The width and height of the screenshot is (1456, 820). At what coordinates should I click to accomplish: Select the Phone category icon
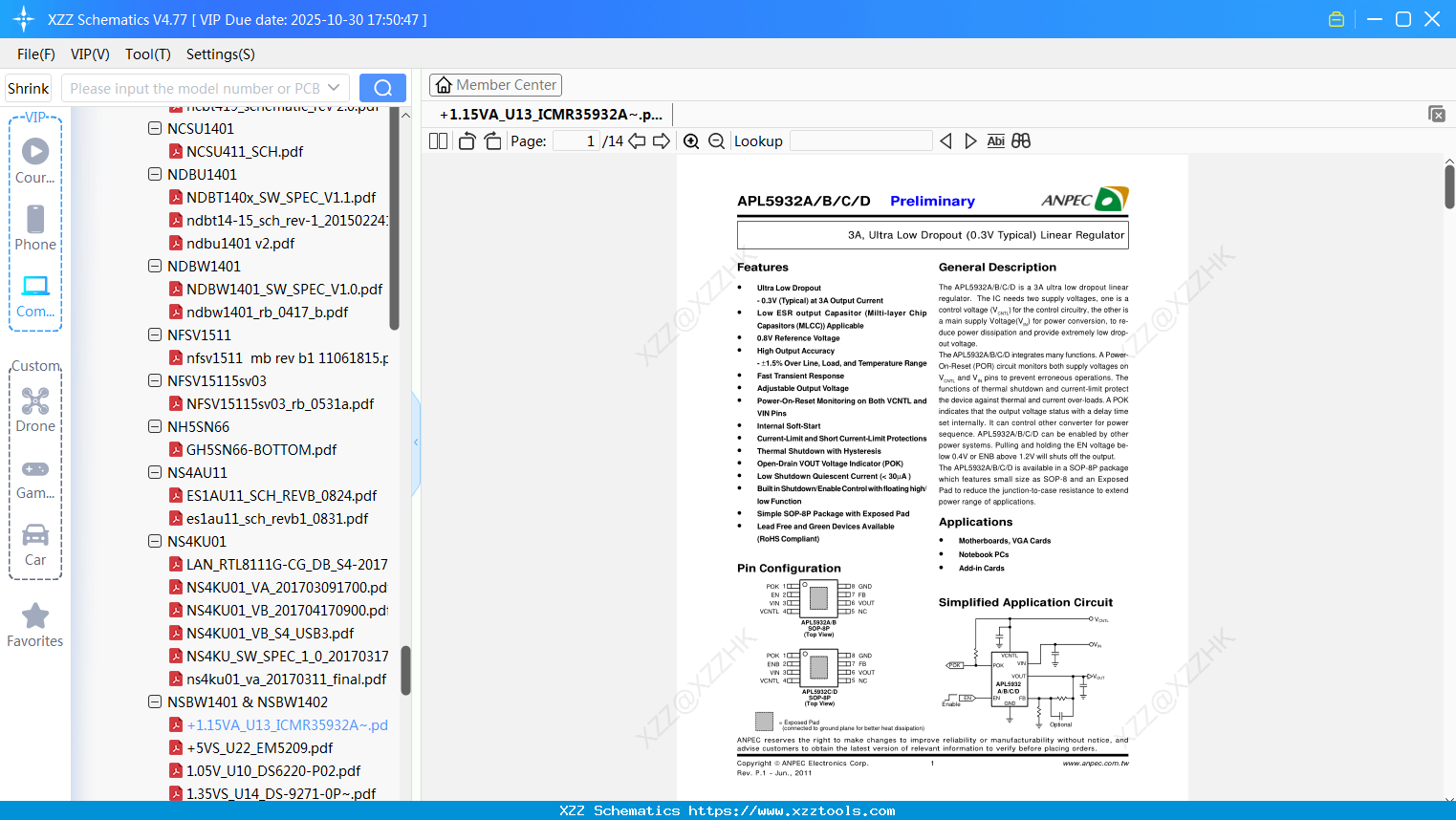coord(35,227)
